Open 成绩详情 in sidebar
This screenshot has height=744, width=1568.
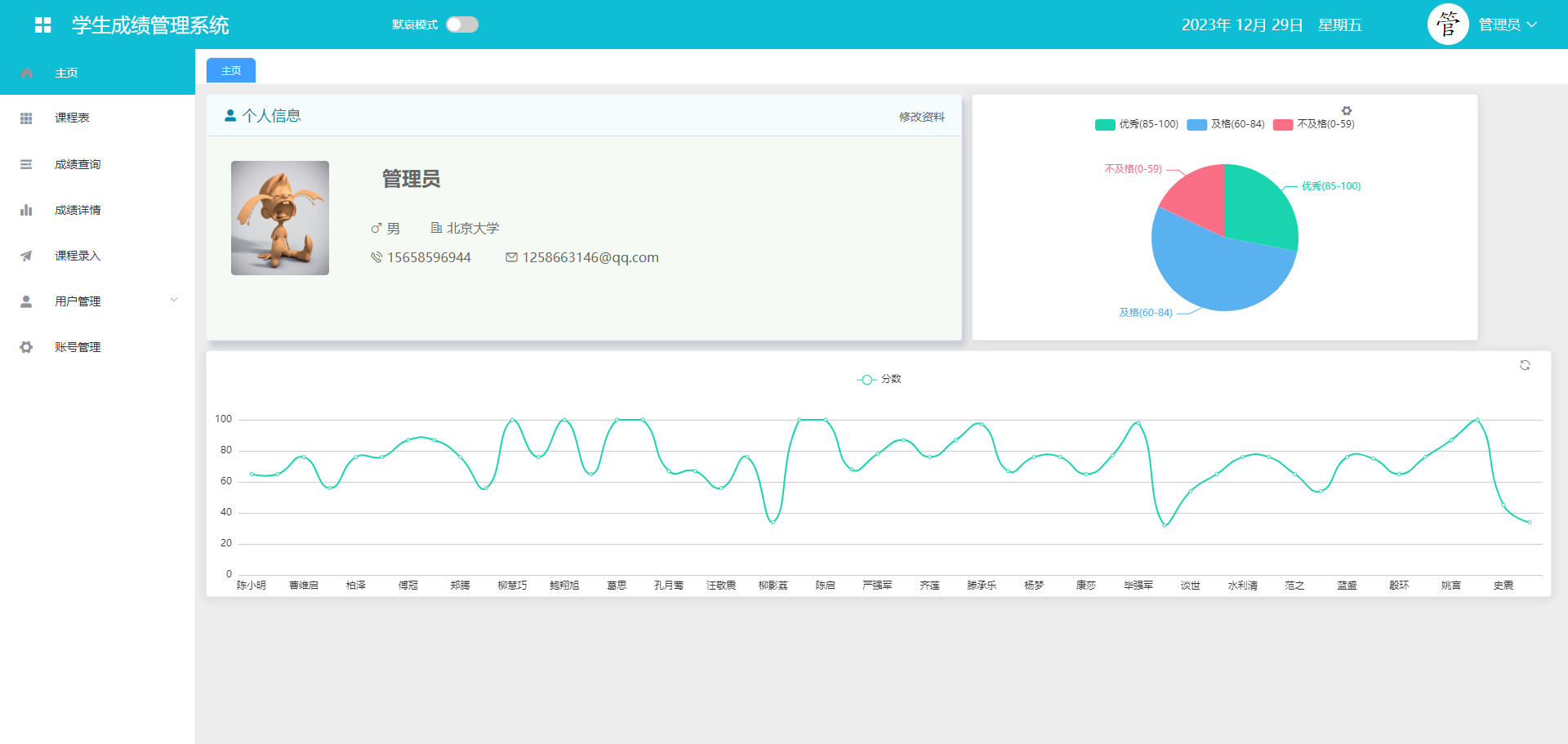97,210
